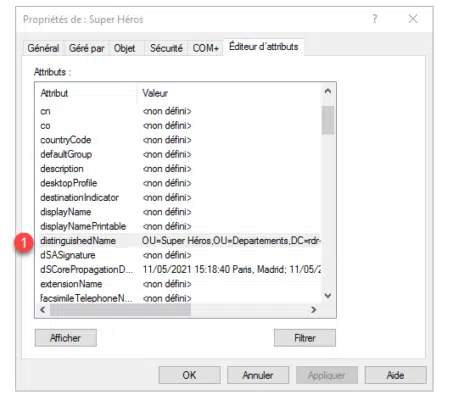Click the Afficher button
The image size is (464, 400).
pos(66,338)
